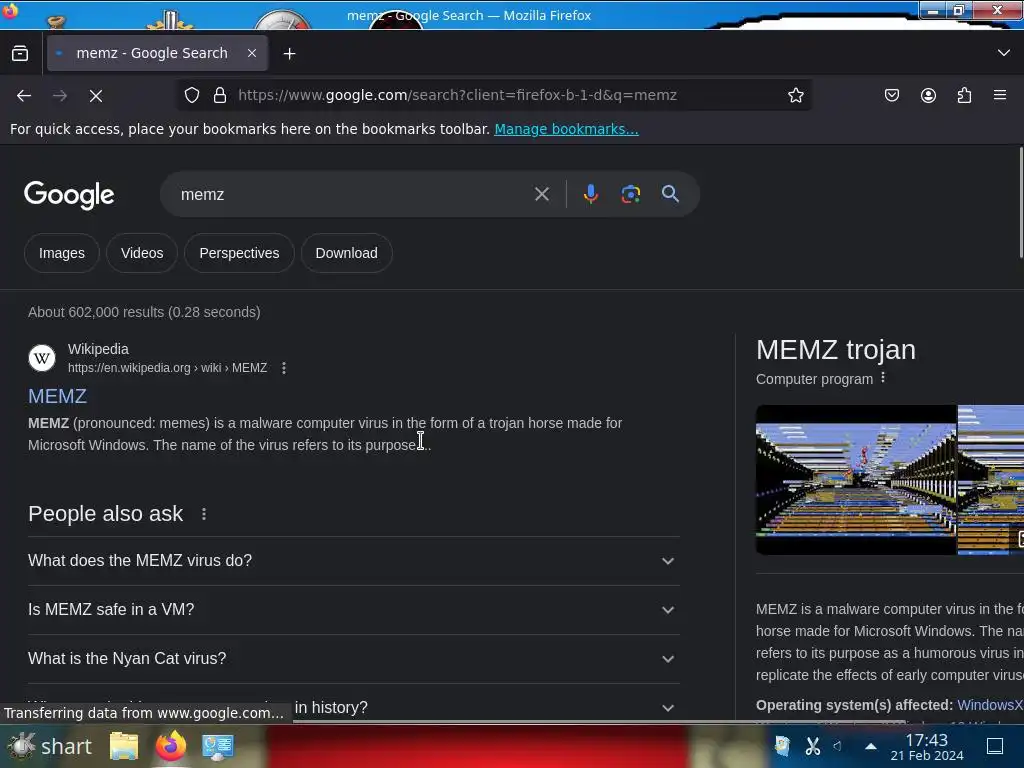Open the volume tray icon
This screenshot has height=768, width=1024.
[838, 746]
